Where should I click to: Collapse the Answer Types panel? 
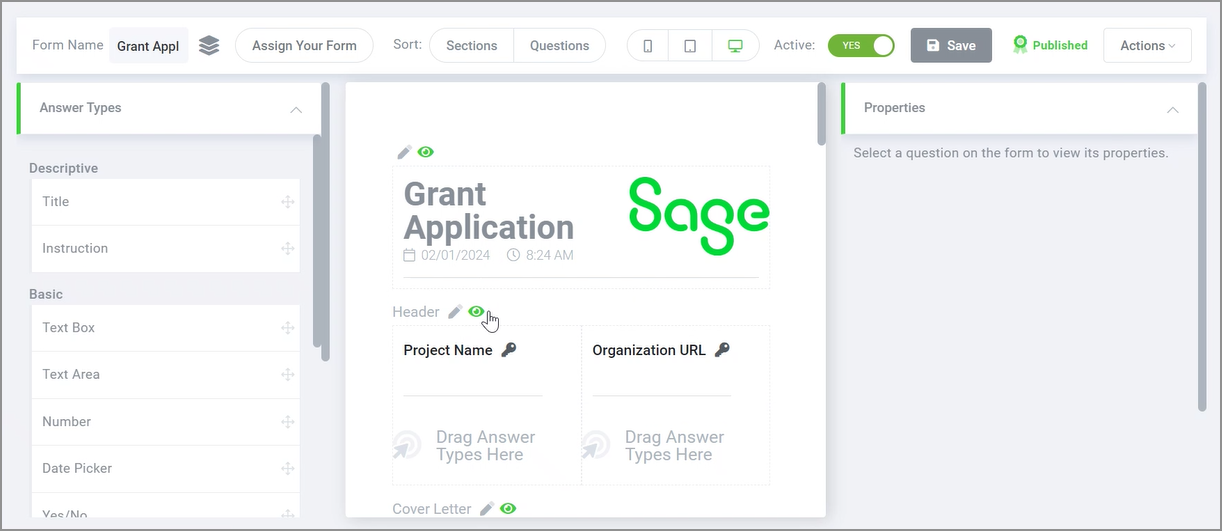tap(296, 109)
